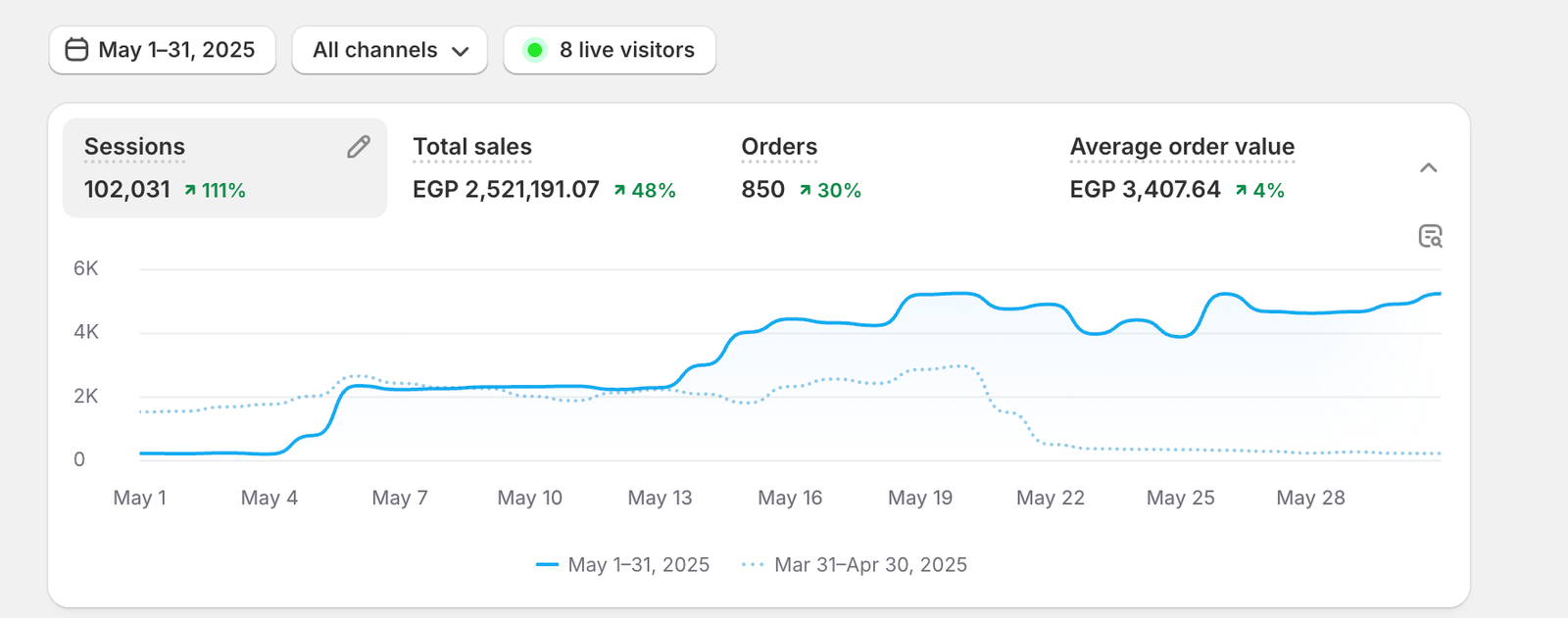Screen dimensions: 1568x618
Task: Click the 0 y-axis label
Action: [79, 459]
